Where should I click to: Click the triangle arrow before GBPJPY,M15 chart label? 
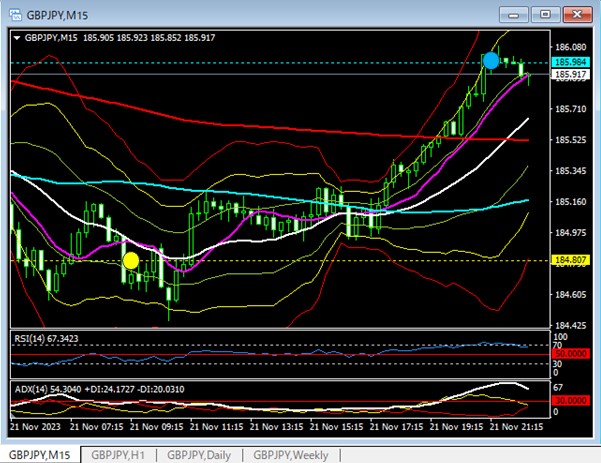coord(17,37)
